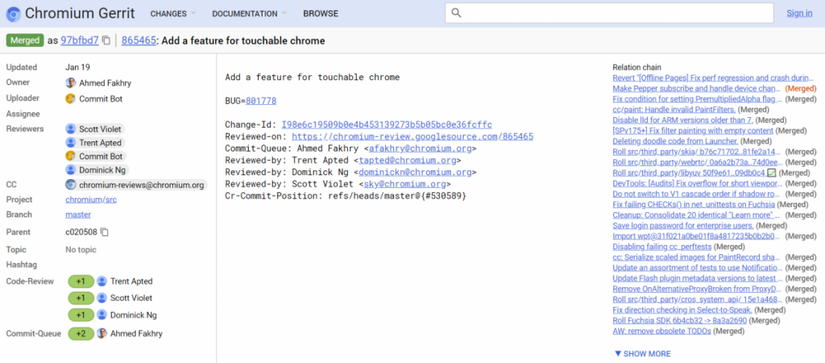Open 'Fix condition for setting PremultipliedAlpha' change

[x=697, y=99]
